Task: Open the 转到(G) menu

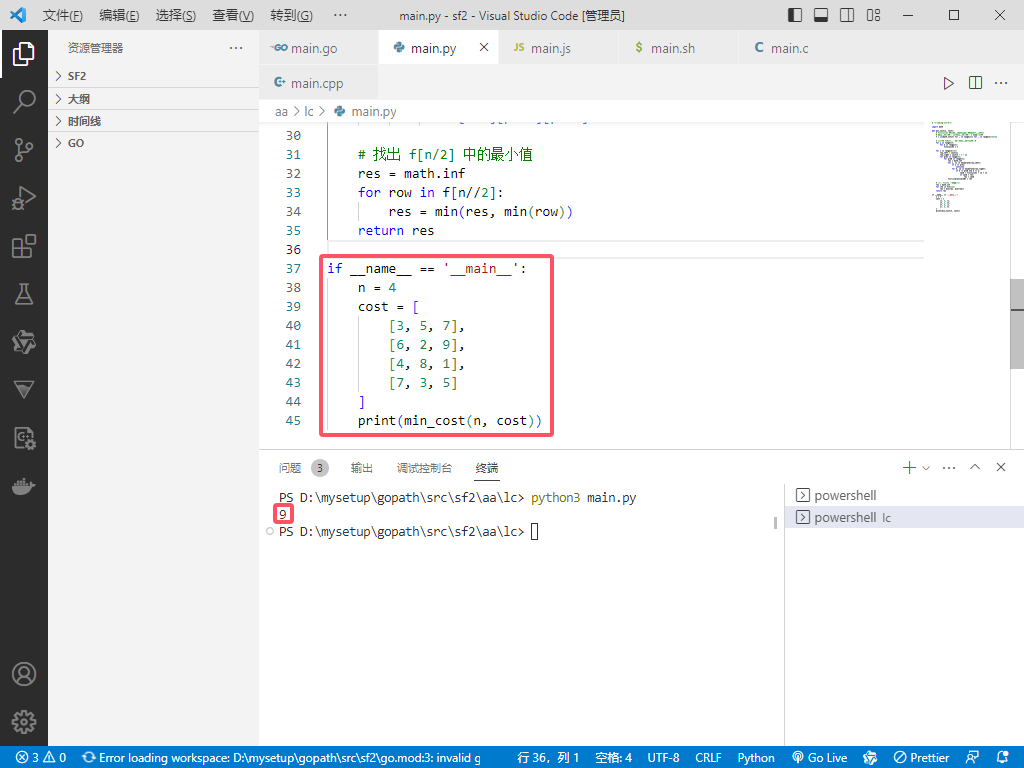Action: point(291,15)
